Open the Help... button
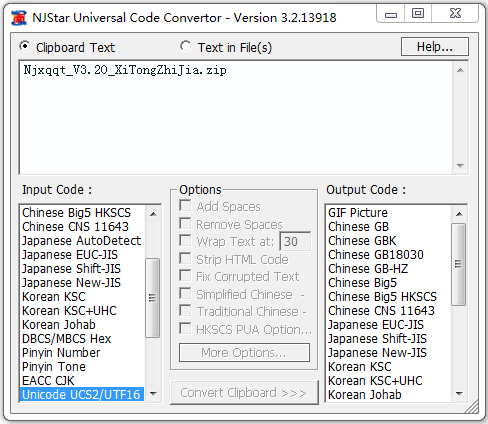 click(435, 47)
